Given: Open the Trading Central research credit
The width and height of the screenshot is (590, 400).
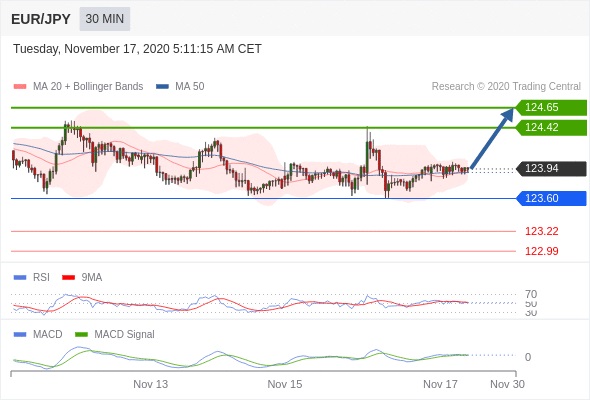Looking at the screenshot, I should [506, 87].
